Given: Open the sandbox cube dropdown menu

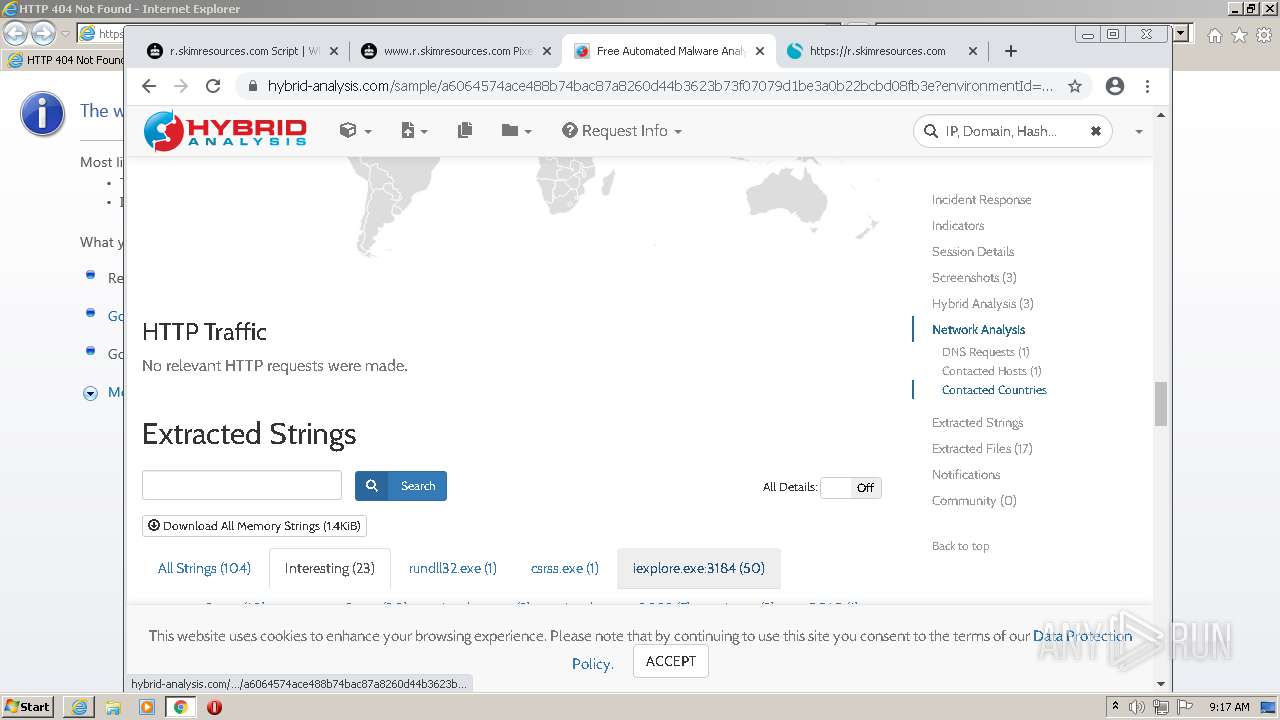Looking at the screenshot, I should pos(355,131).
